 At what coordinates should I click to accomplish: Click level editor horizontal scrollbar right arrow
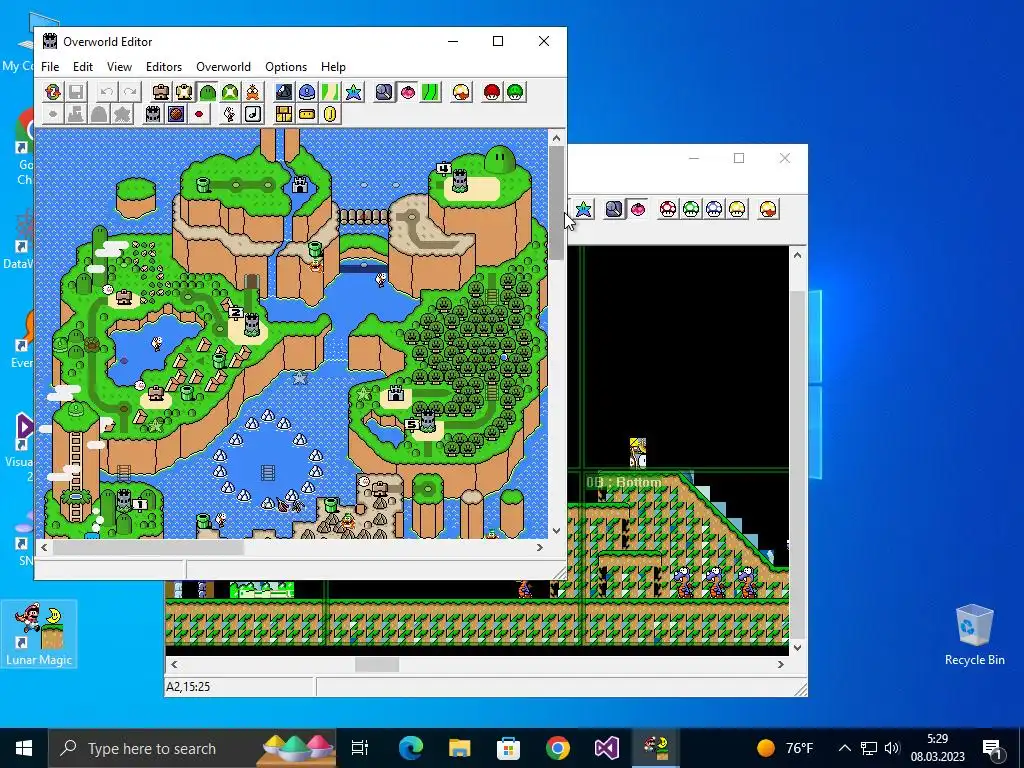click(780, 664)
